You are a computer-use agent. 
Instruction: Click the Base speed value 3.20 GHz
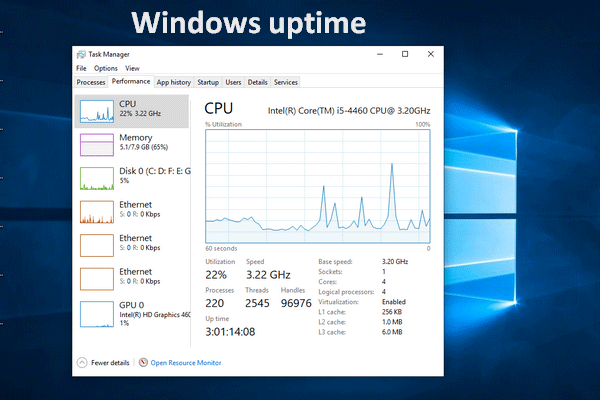coord(395,261)
